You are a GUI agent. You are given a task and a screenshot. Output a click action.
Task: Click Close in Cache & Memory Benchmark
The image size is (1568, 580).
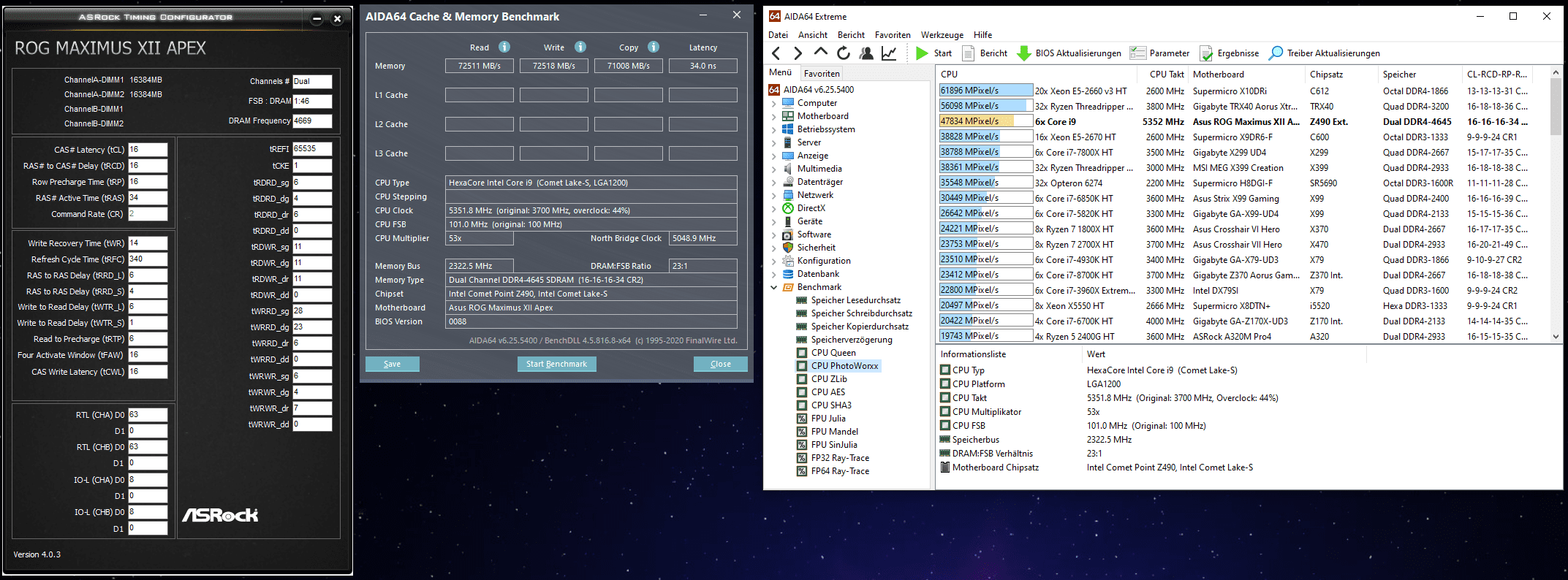click(x=720, y=364)
